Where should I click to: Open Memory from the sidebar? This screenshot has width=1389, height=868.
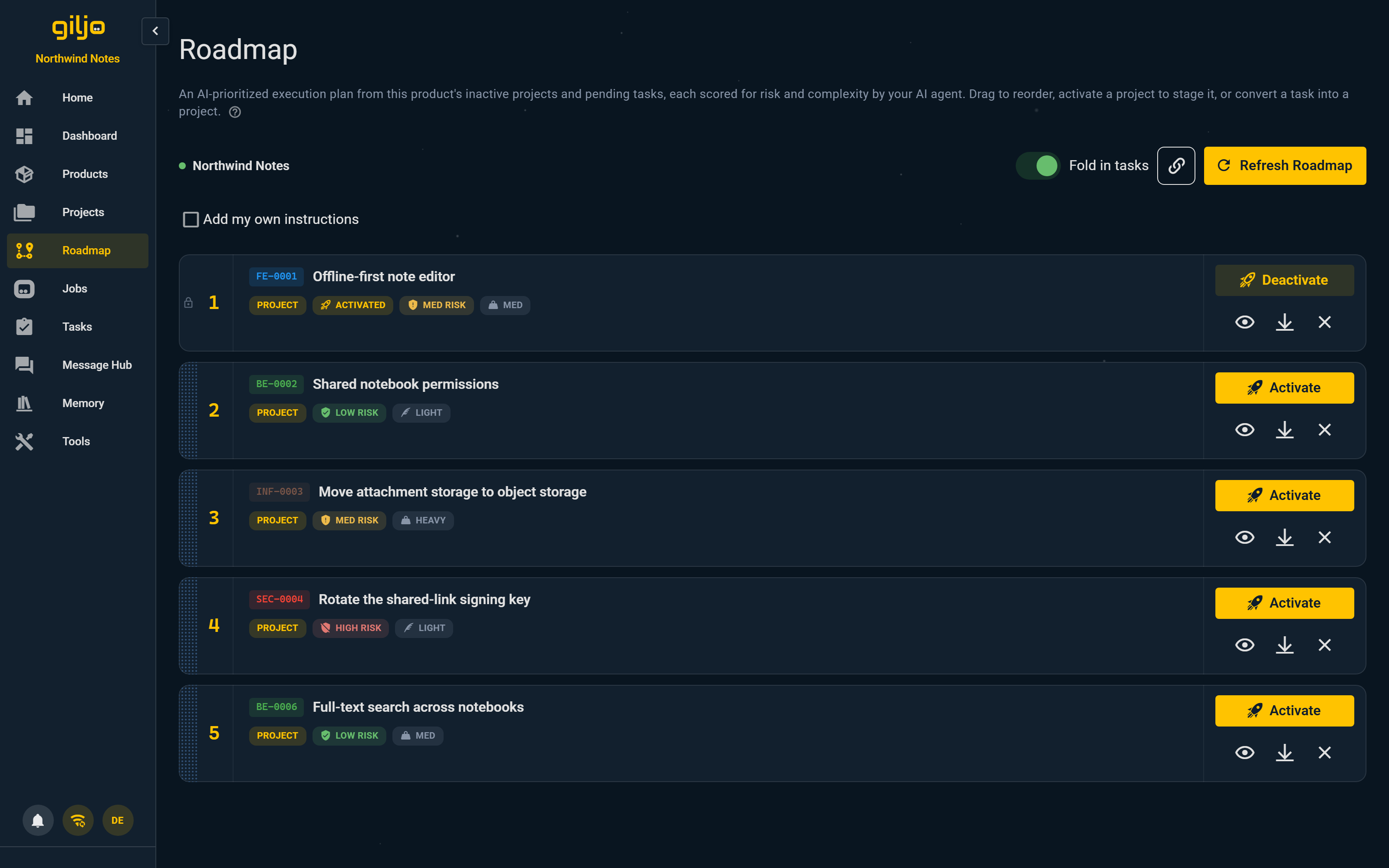[x=77, y=403]
